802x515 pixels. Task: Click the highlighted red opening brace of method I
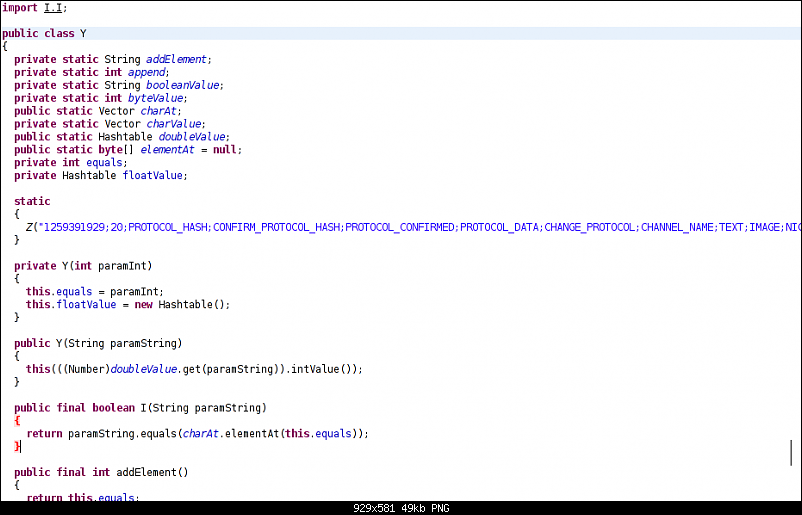click(x=17, y=420)
